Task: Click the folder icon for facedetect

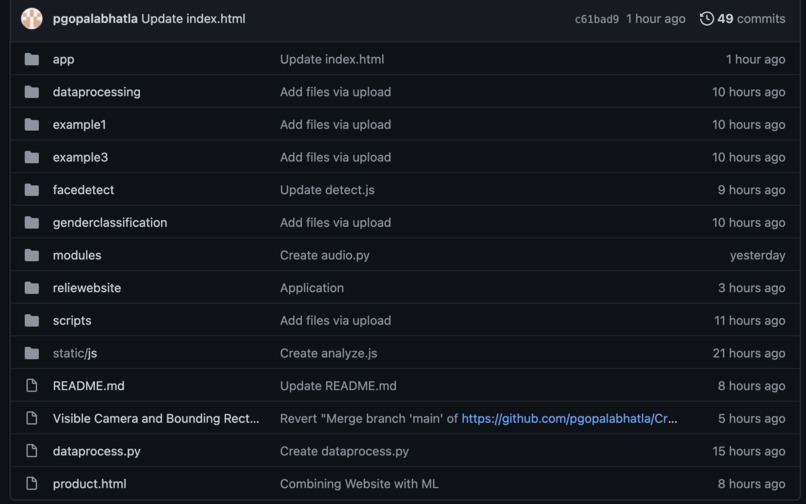Action: click(32, 190)
